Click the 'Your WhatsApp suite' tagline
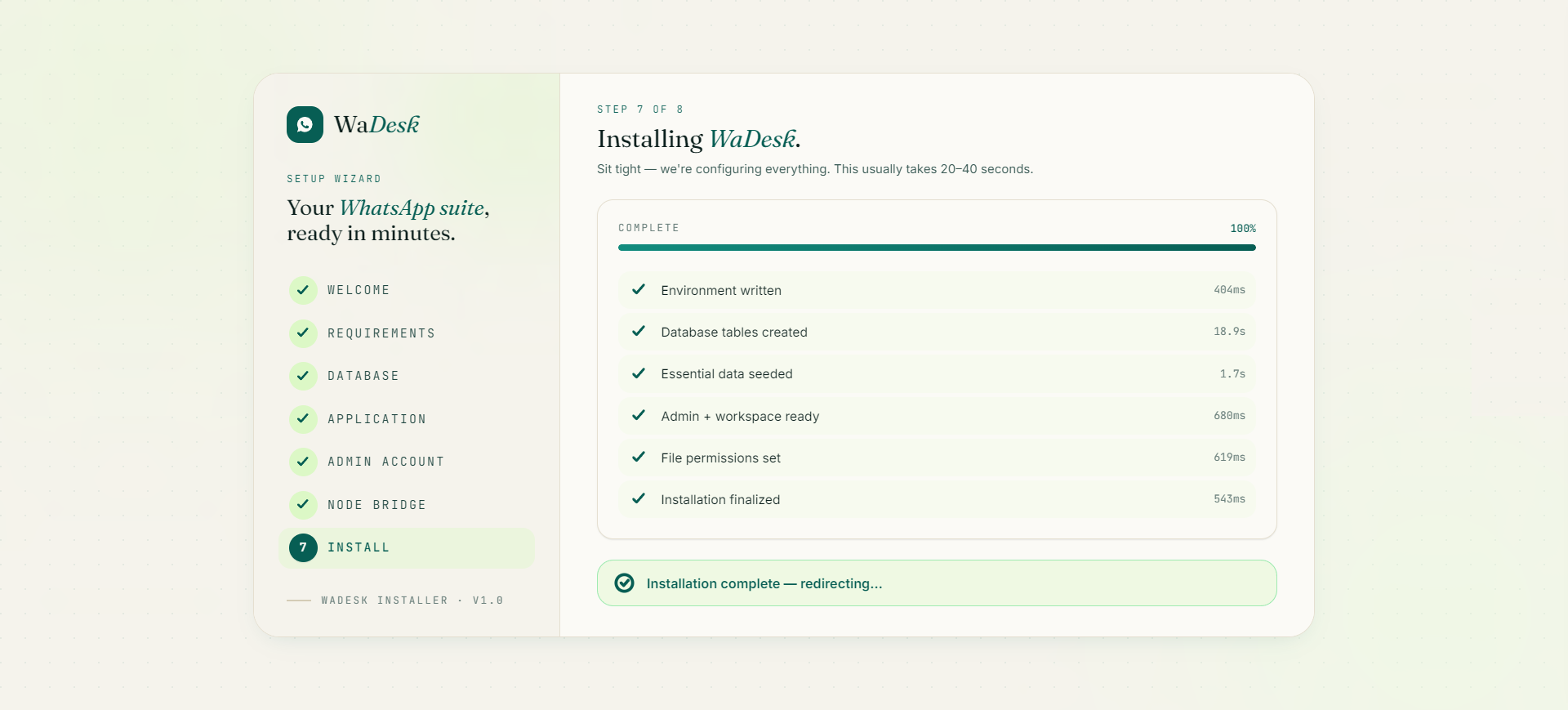1568x710 pixels. (x=388, y=221)
